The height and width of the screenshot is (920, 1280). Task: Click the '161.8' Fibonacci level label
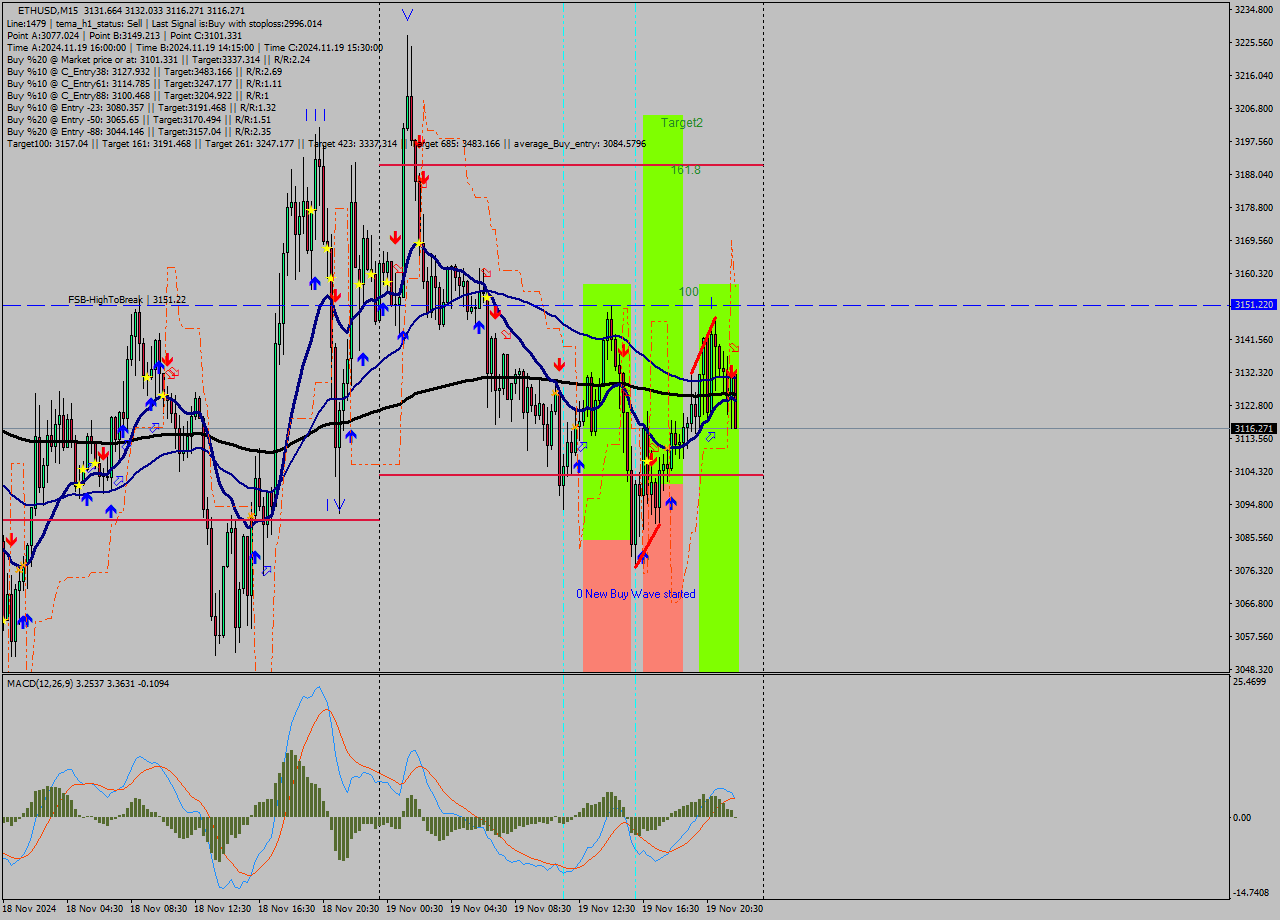[685, 170]
